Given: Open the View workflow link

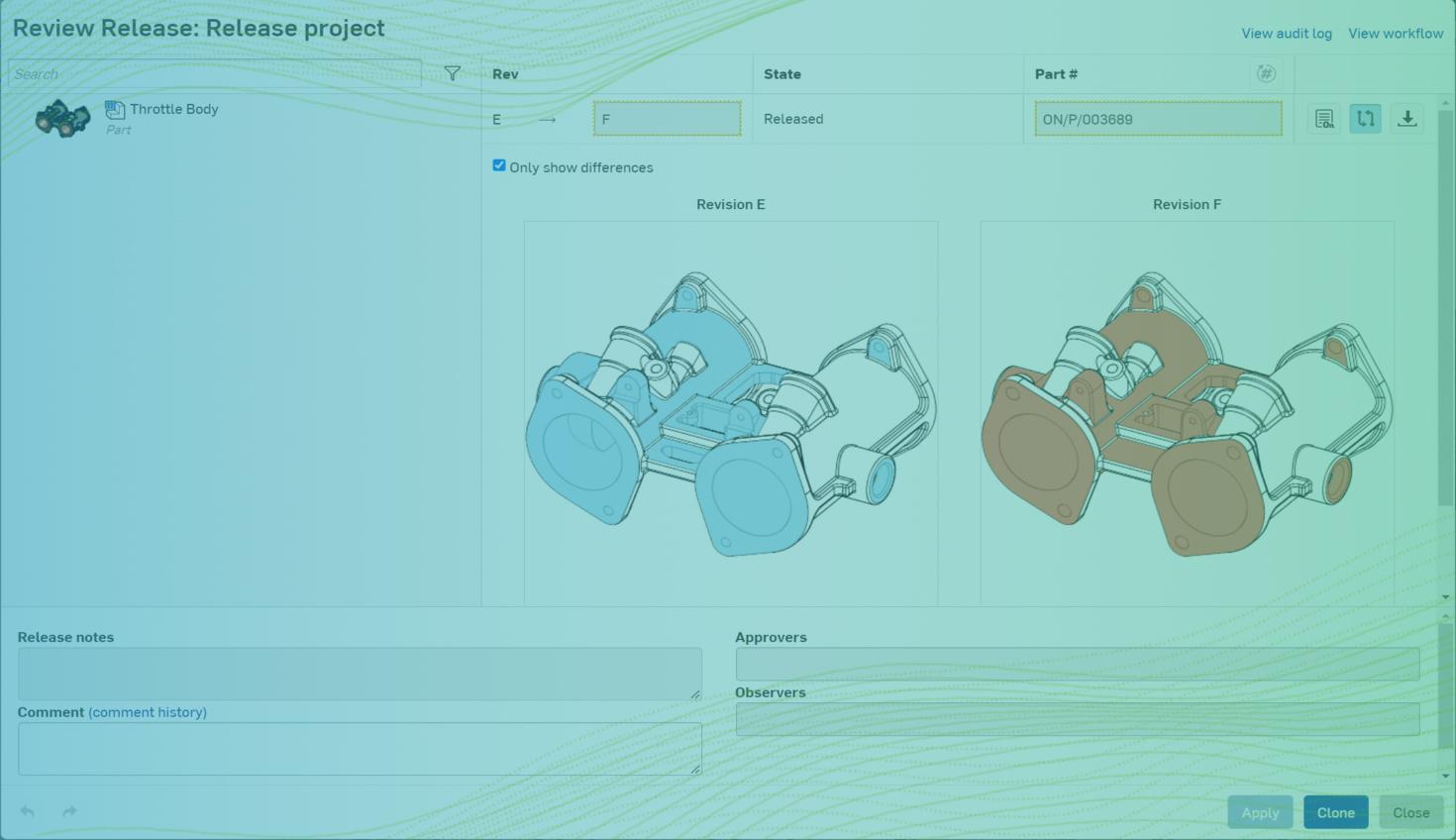Looking at the screenshot, I should pyautogui.click(x=1395, y=34).
